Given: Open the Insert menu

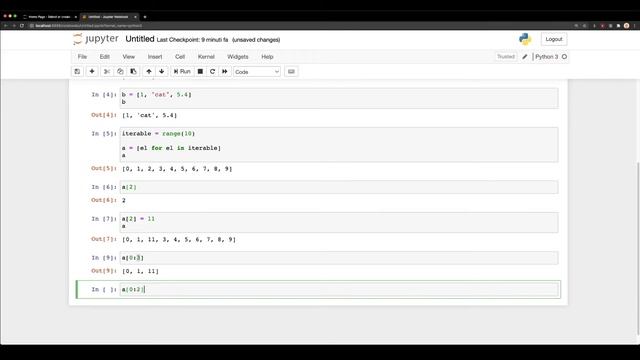Looking at the screenshot, I should tap(155, 57).
